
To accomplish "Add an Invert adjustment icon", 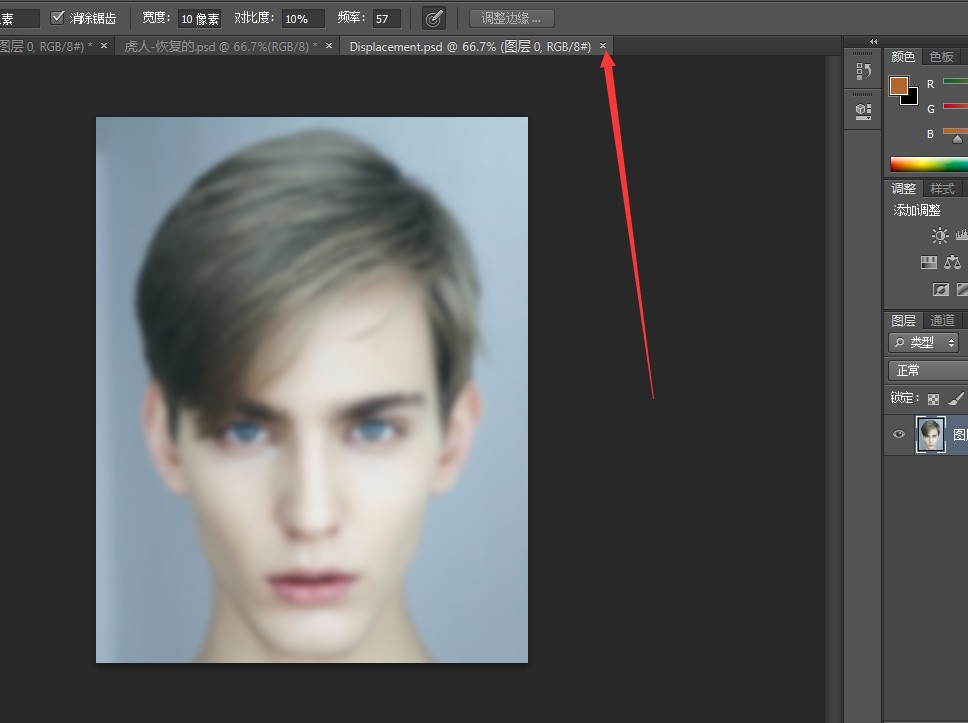I will (940, 290).
